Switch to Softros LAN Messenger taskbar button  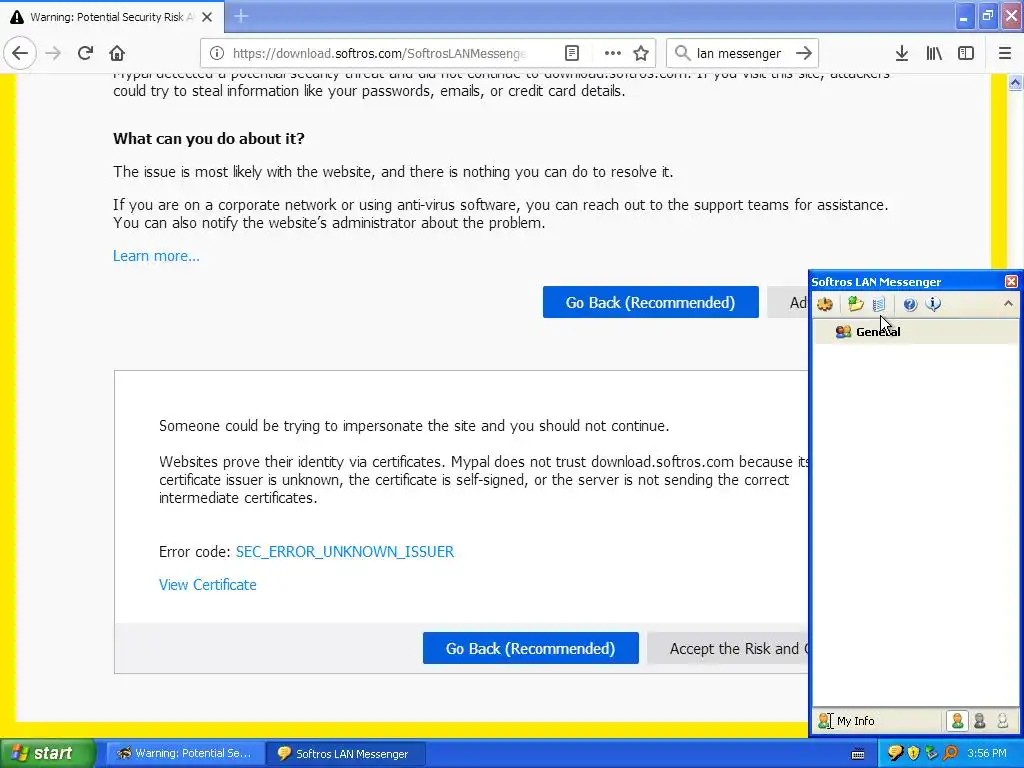(x=346, y=754)
